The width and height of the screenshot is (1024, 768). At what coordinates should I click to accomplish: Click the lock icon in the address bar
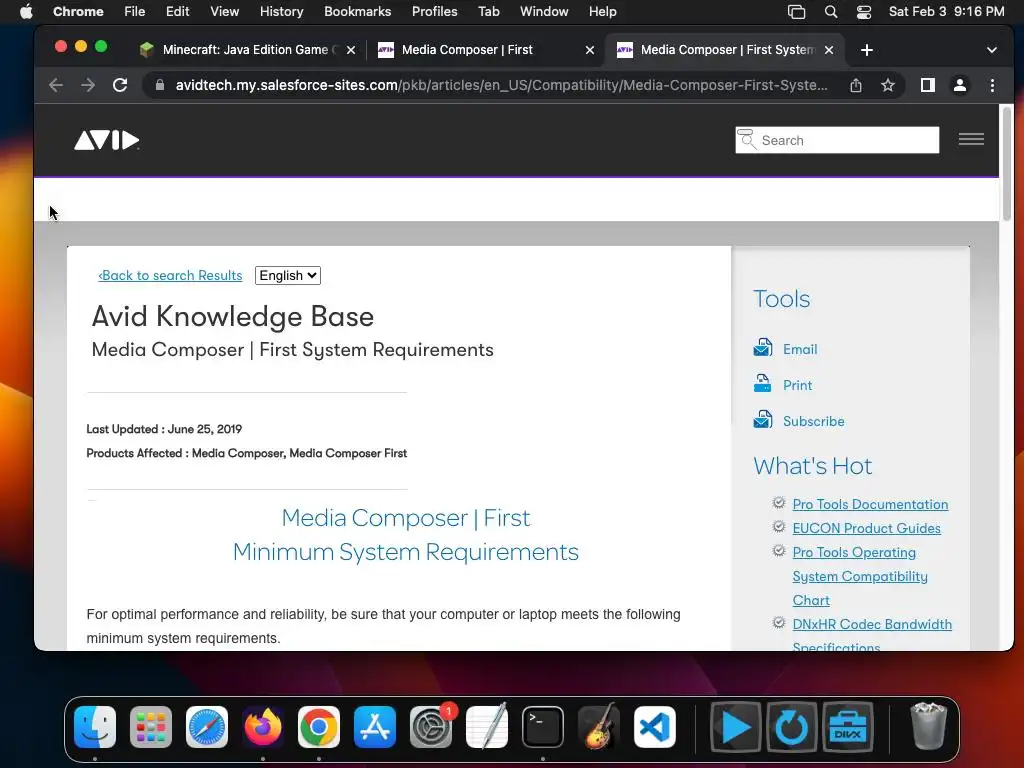[x=159, y=85]
